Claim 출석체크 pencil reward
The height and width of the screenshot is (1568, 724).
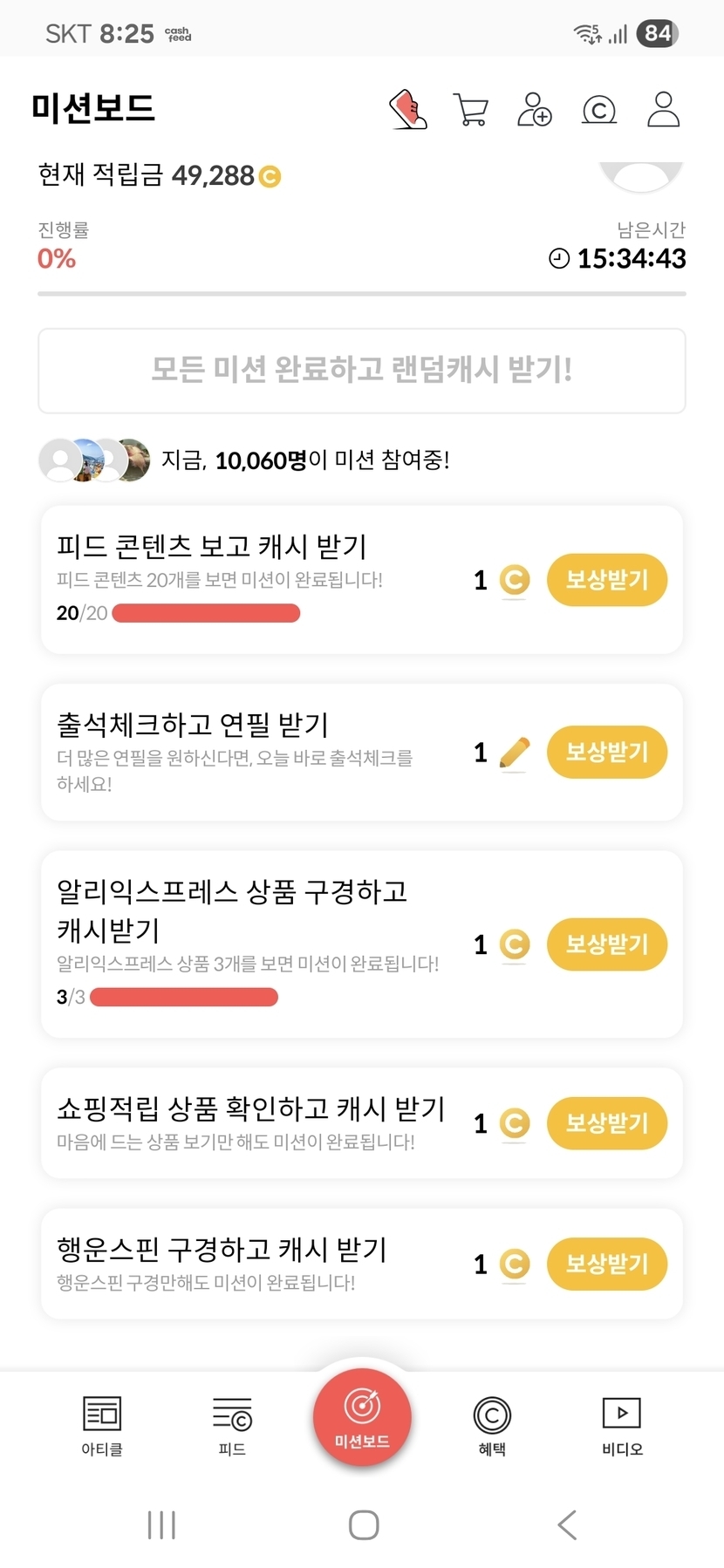pos(606,752)
